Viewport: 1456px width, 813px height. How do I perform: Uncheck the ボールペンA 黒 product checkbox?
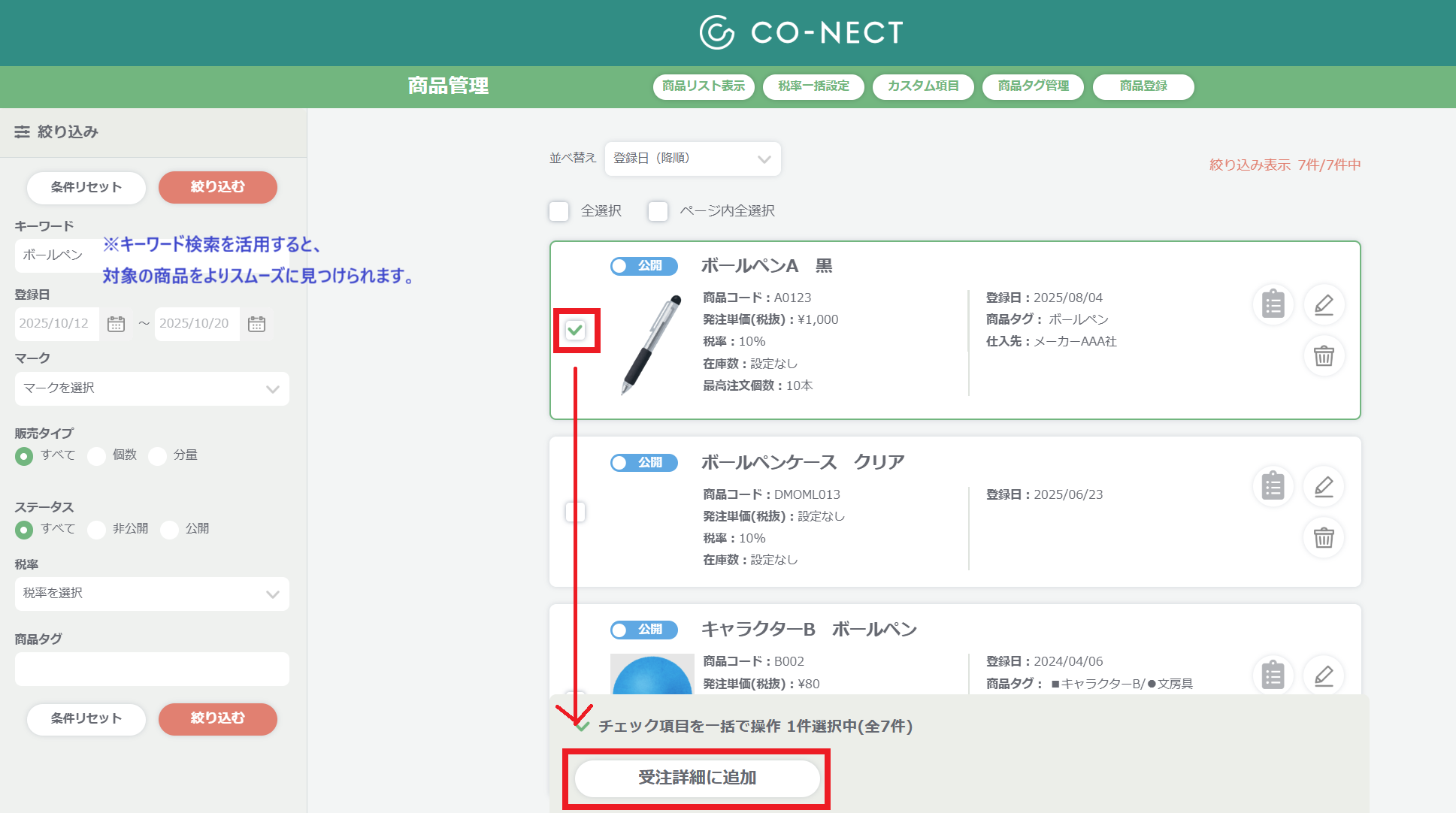click(x=575, y=330)
